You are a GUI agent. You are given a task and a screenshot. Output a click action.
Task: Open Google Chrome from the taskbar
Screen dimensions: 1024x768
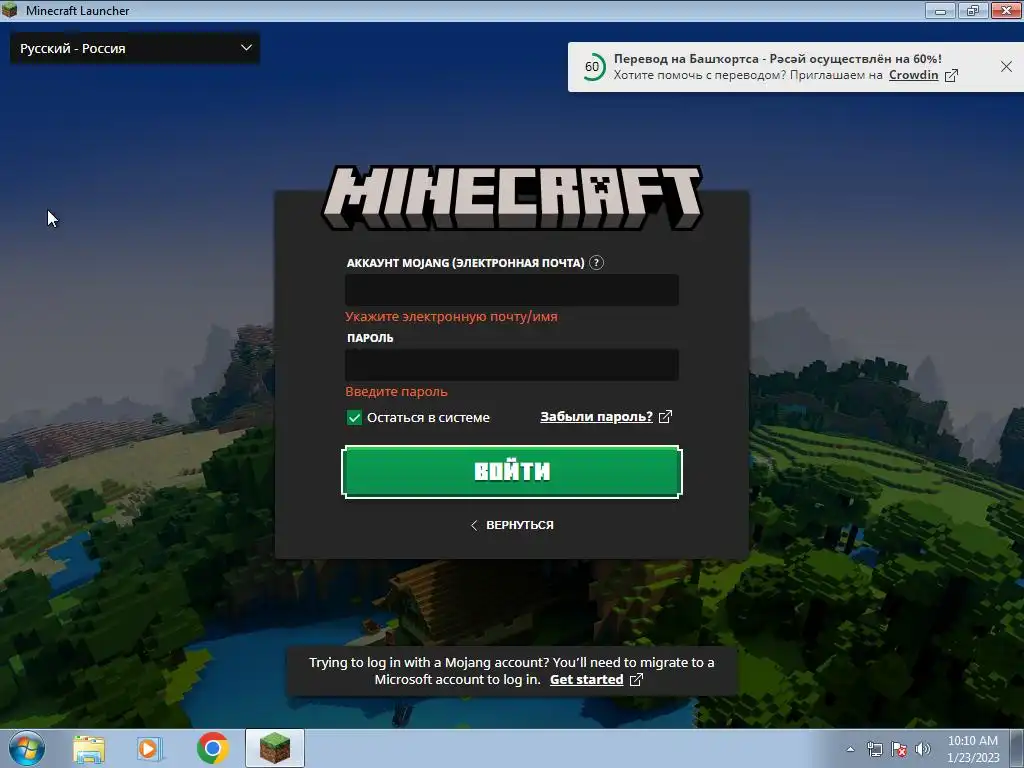(212, 748)
